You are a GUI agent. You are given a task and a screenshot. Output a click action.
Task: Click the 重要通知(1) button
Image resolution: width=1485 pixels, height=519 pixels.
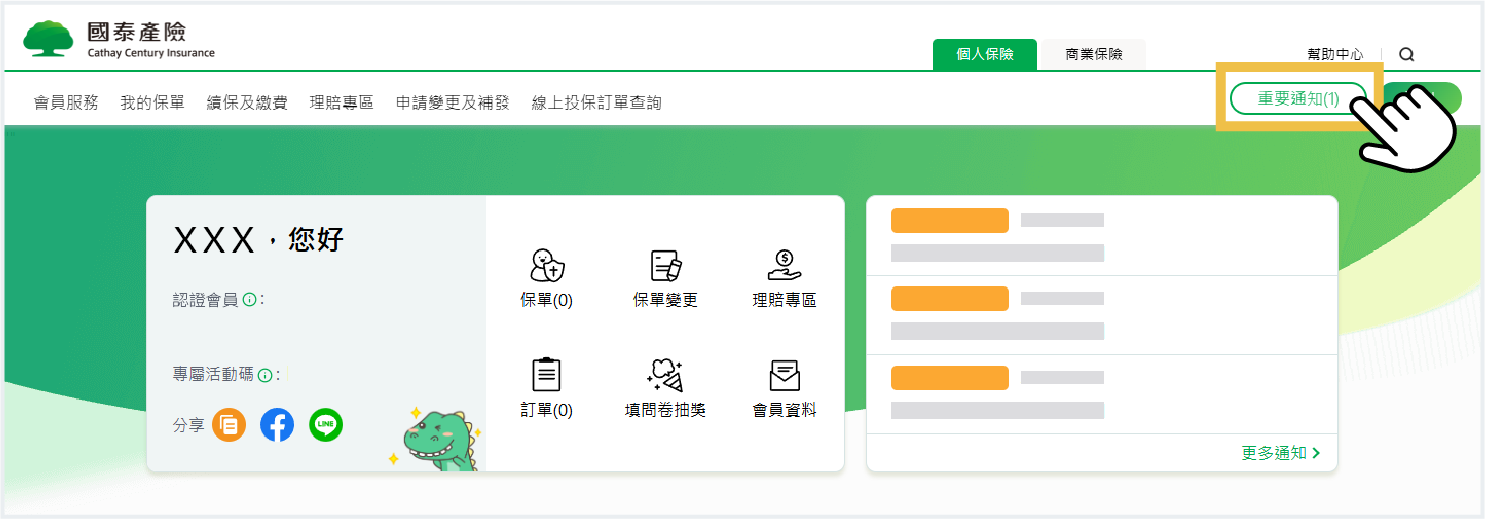pyautogui.click(x=1298, y=98)
